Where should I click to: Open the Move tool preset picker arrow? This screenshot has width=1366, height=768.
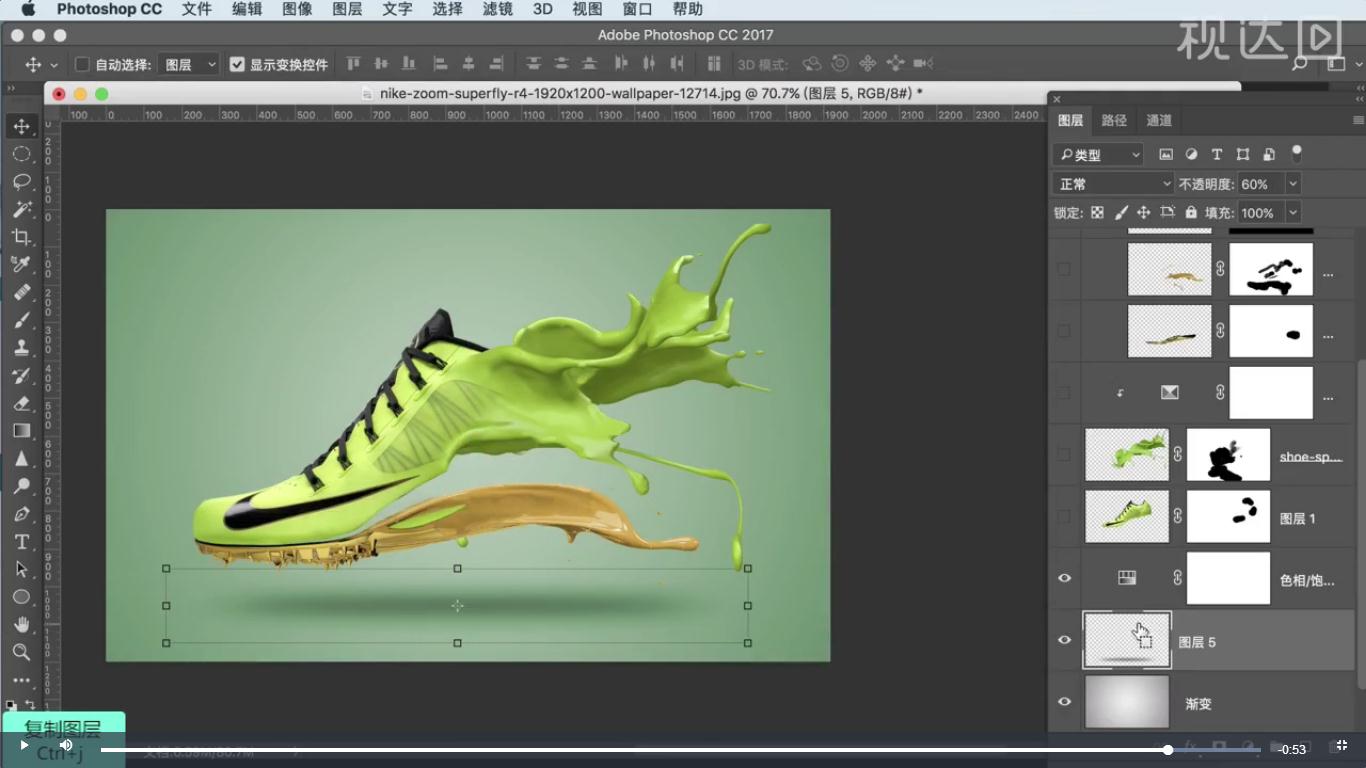click(x=54, y=65)
